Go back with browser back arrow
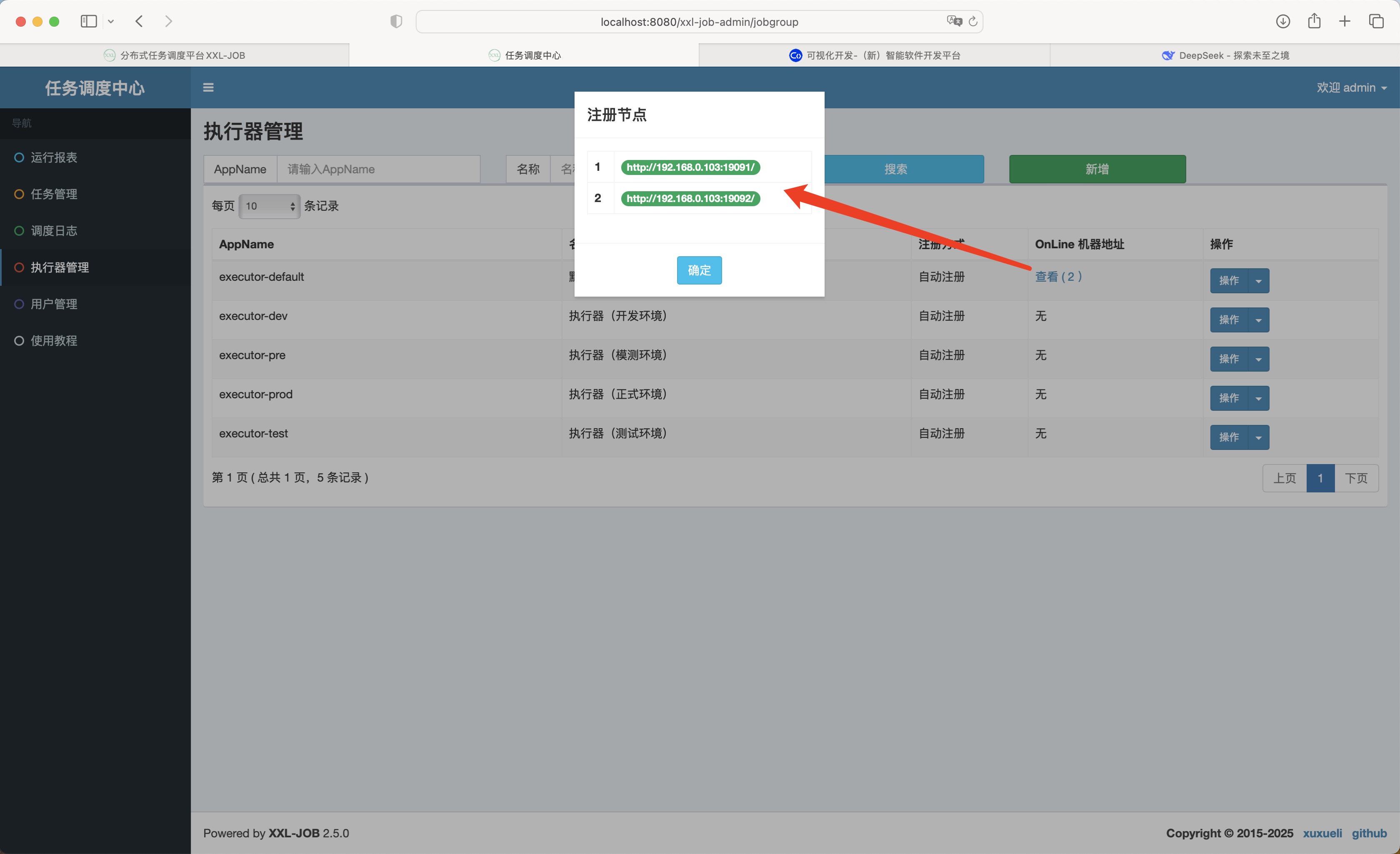Image resolution: width=1400 pixels, height=854 pixels. click(139, 22)
